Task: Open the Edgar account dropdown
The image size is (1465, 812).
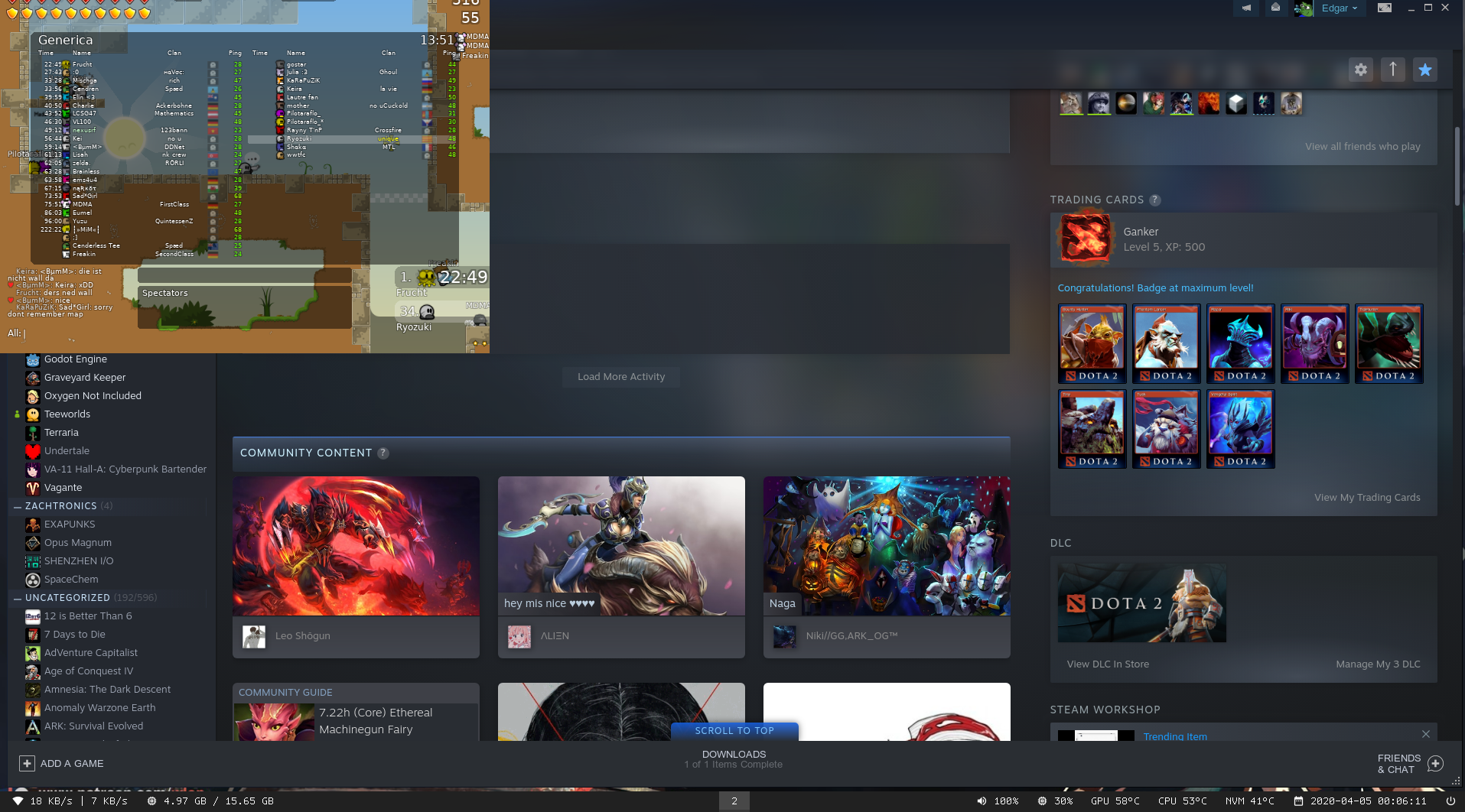Action: click(1340, 8)
